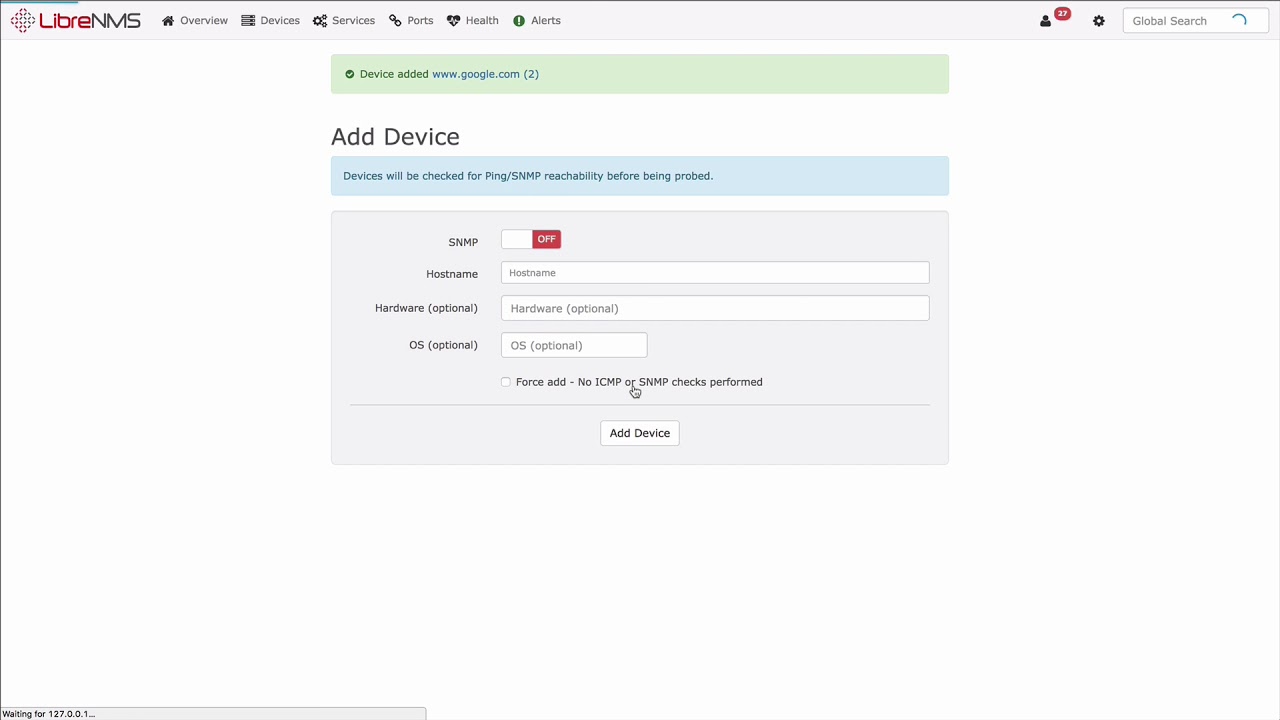Open the www.google.com device link
This screenshot has height=720, width=1280.
coord(485,74)
